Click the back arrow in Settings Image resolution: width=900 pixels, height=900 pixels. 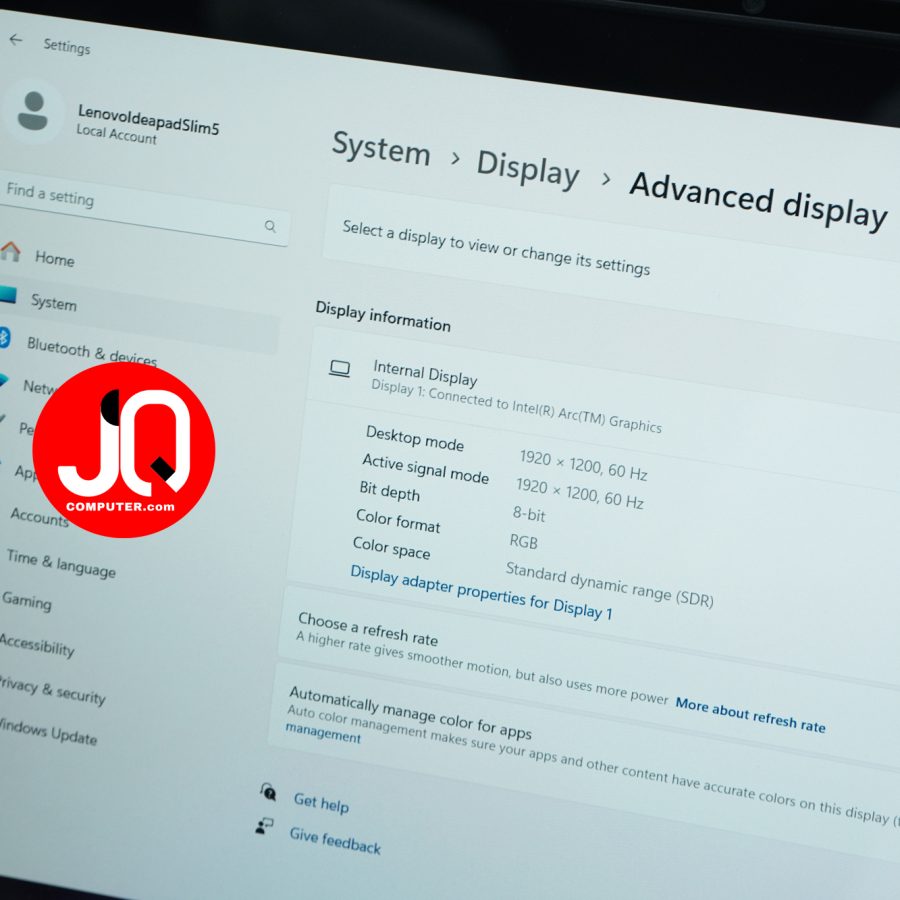point(15,40)
